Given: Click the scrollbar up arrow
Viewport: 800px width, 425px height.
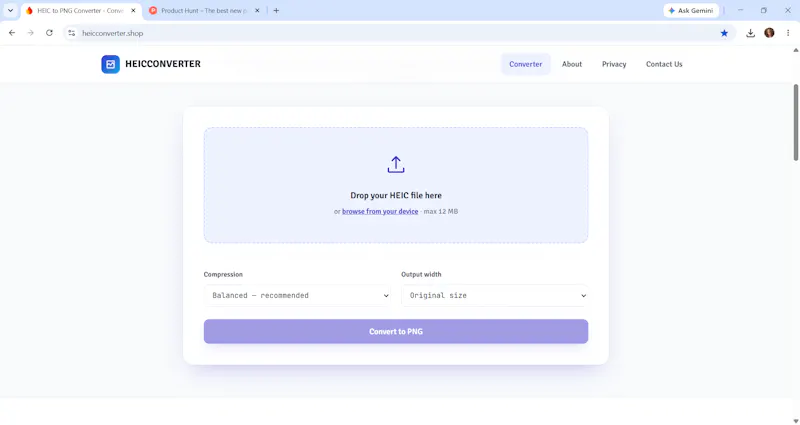Looking at the screenshot, I should [x=796, y=50].
